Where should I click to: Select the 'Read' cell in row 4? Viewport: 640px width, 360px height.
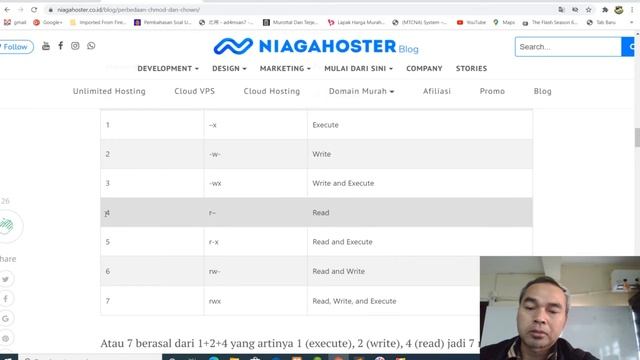(420, 213)
